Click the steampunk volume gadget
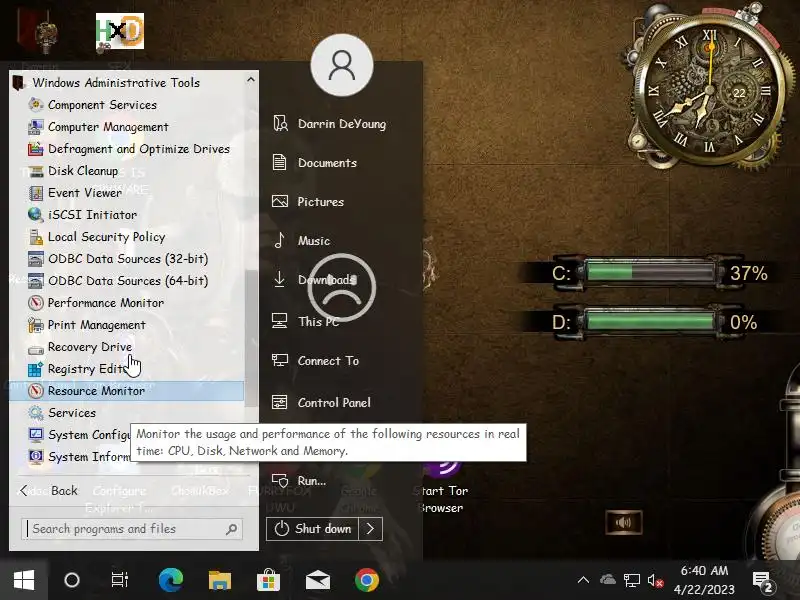This screenshot has height=600, width=800. 623,522
